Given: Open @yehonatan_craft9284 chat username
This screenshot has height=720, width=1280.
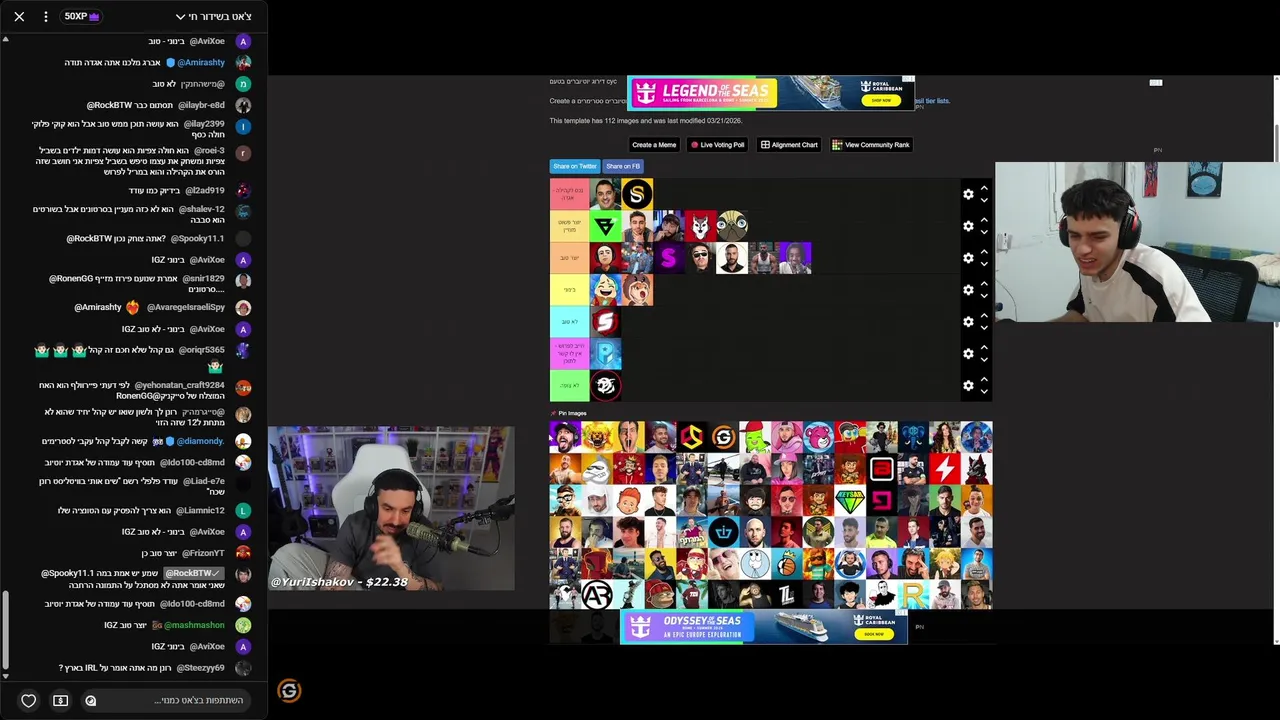Looking at the screenshot, I should pyautogui.click(x=180, y=385).
